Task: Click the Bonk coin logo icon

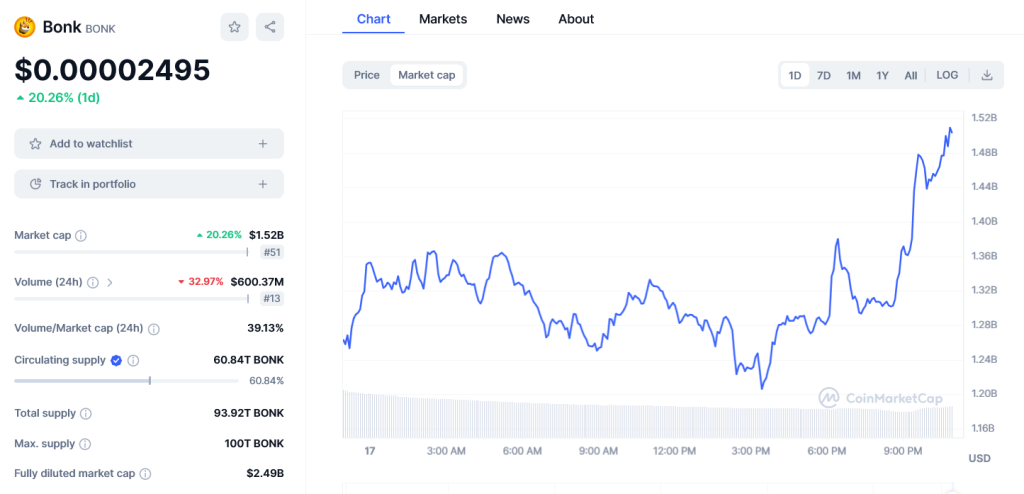Action: pos(25,27)
